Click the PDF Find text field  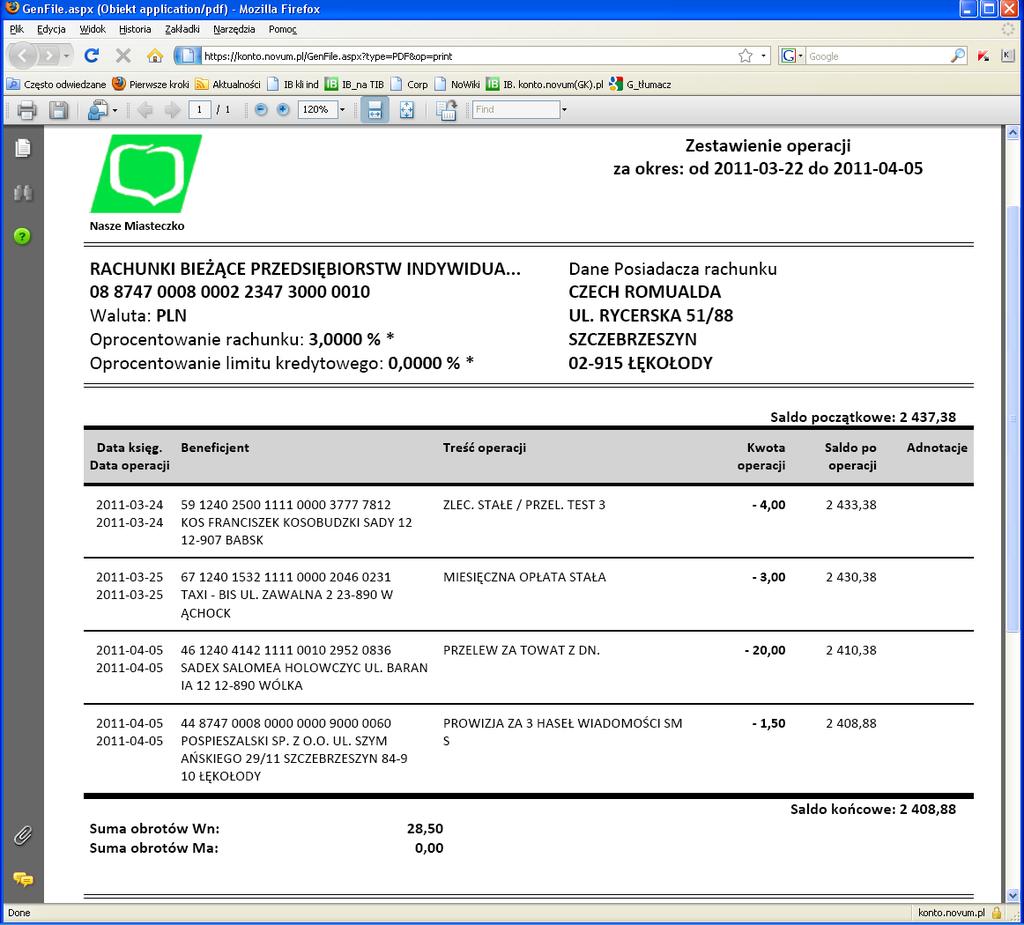click(516, 110)
